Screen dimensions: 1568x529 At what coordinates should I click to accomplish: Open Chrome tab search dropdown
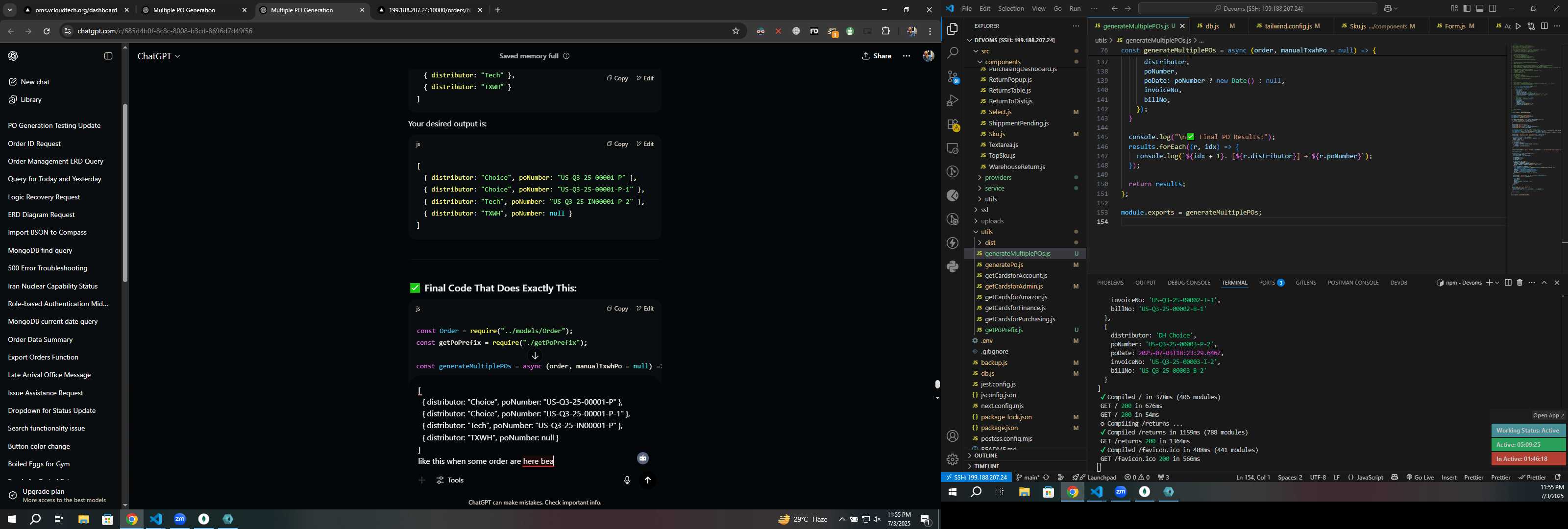coord(10,10)
